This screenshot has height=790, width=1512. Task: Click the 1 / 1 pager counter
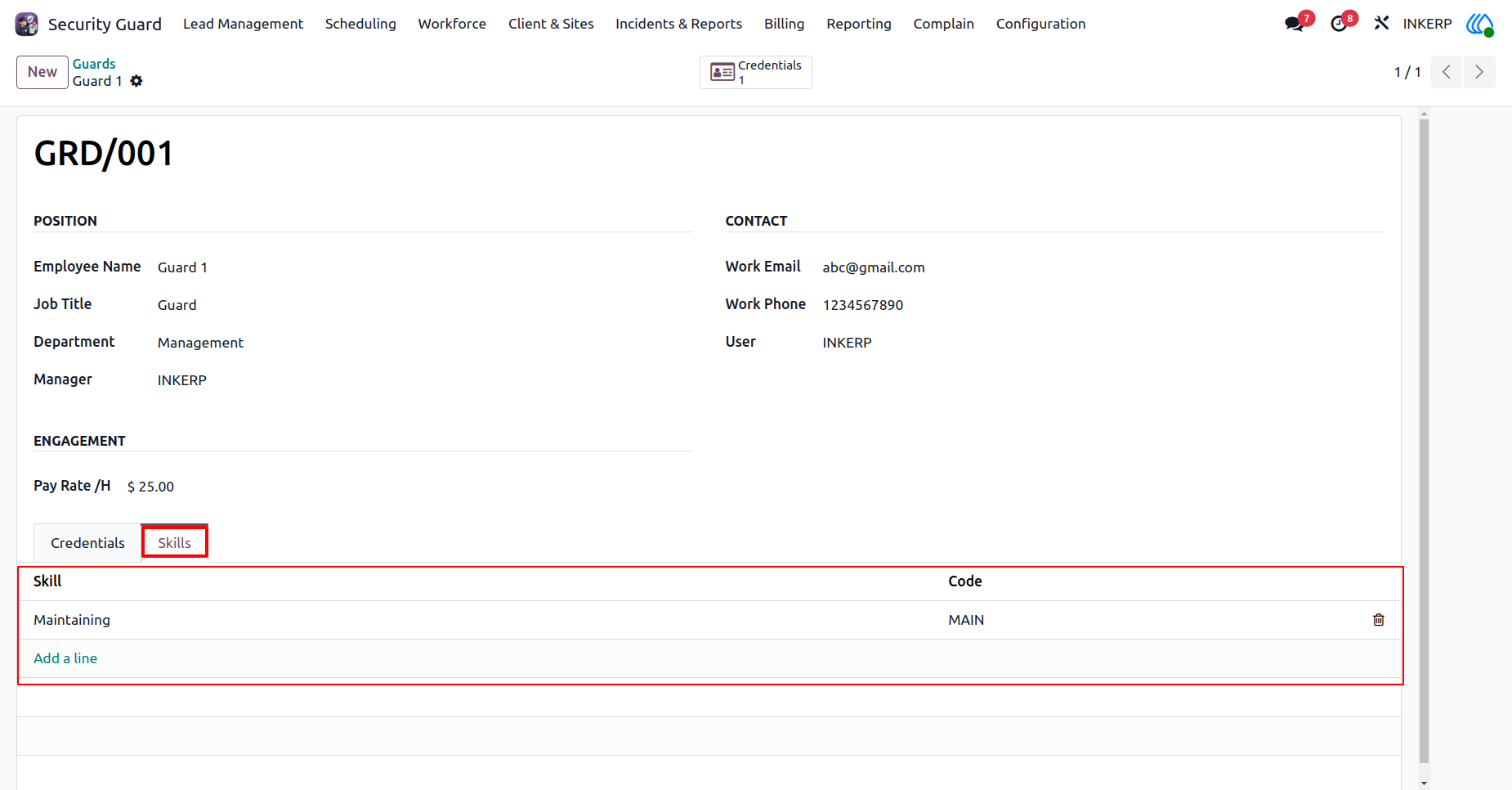click(x=1407, y=72)
